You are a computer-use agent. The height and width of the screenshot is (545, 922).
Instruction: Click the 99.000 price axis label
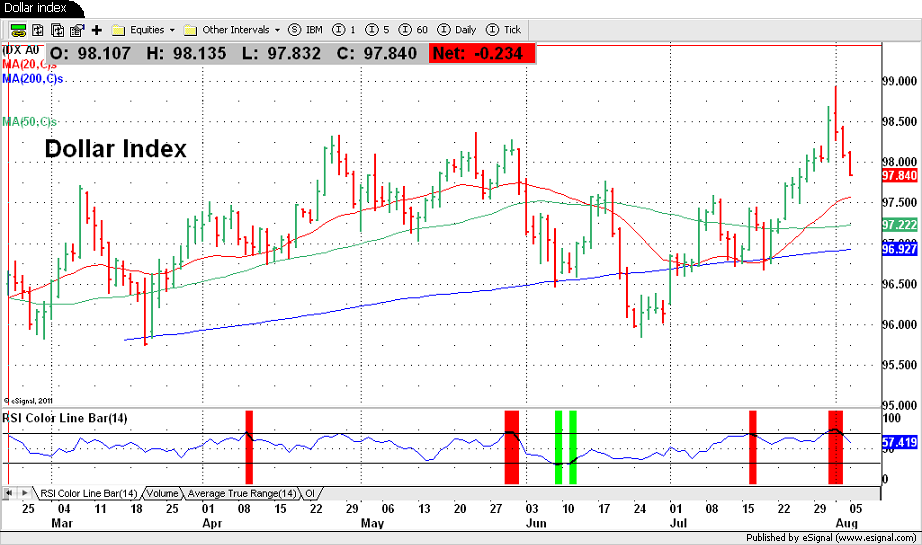point(900,81)
